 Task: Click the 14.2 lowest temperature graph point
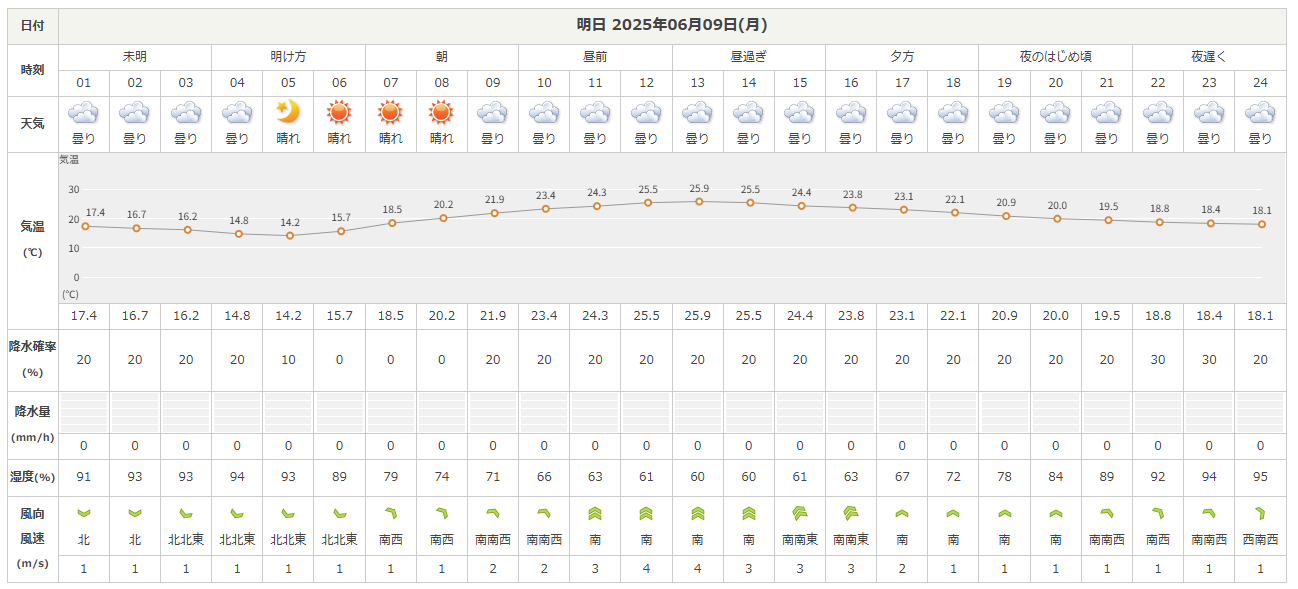point(289,236)
